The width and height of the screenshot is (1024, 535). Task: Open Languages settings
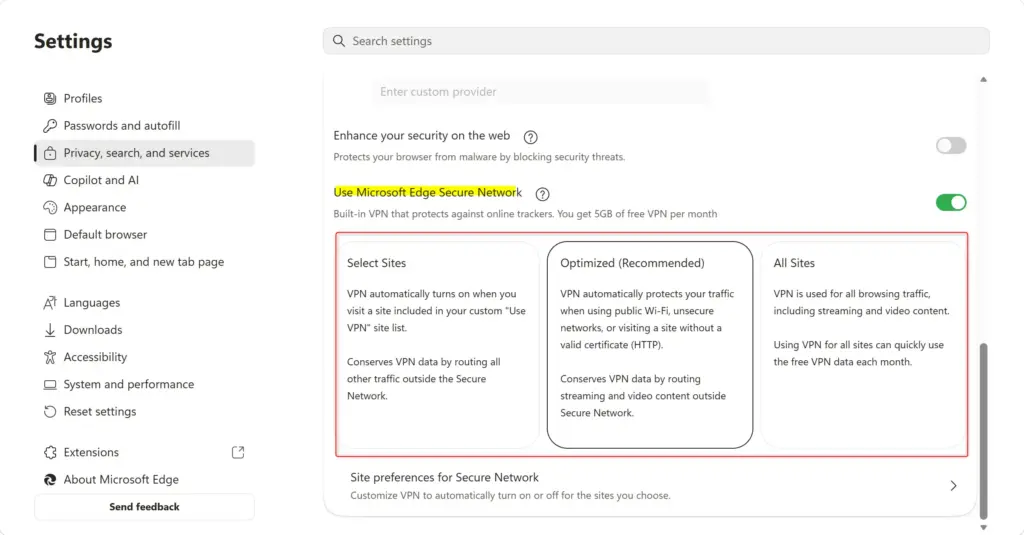click(x=144, y=302)
